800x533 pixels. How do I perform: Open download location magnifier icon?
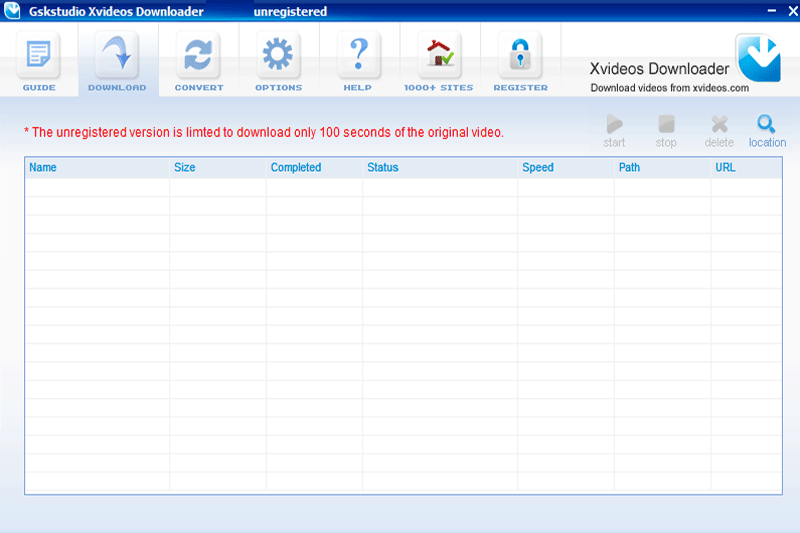[x=766, y=123]
